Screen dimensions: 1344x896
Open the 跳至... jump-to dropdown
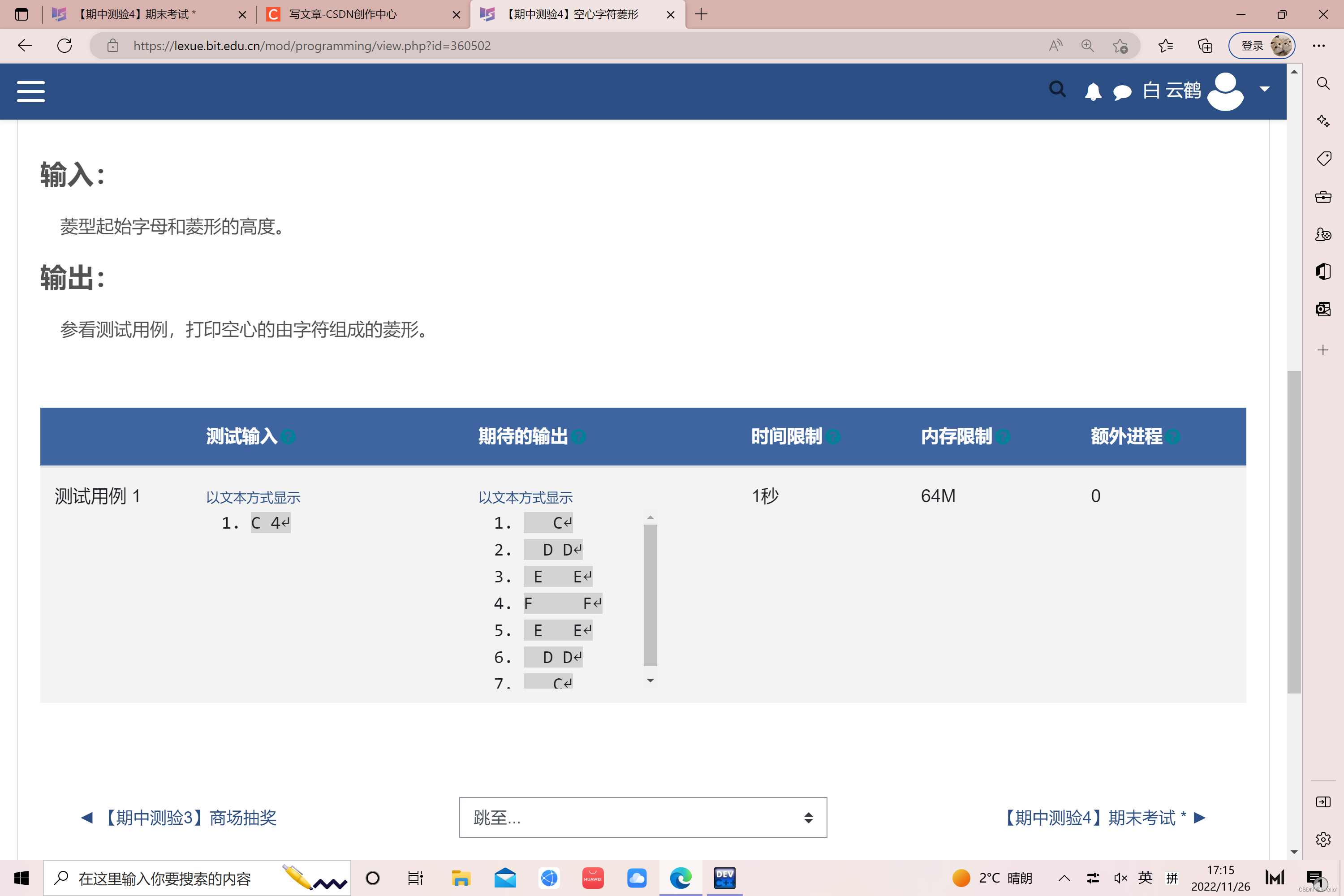pyautogui.click(x=642, y=817)
